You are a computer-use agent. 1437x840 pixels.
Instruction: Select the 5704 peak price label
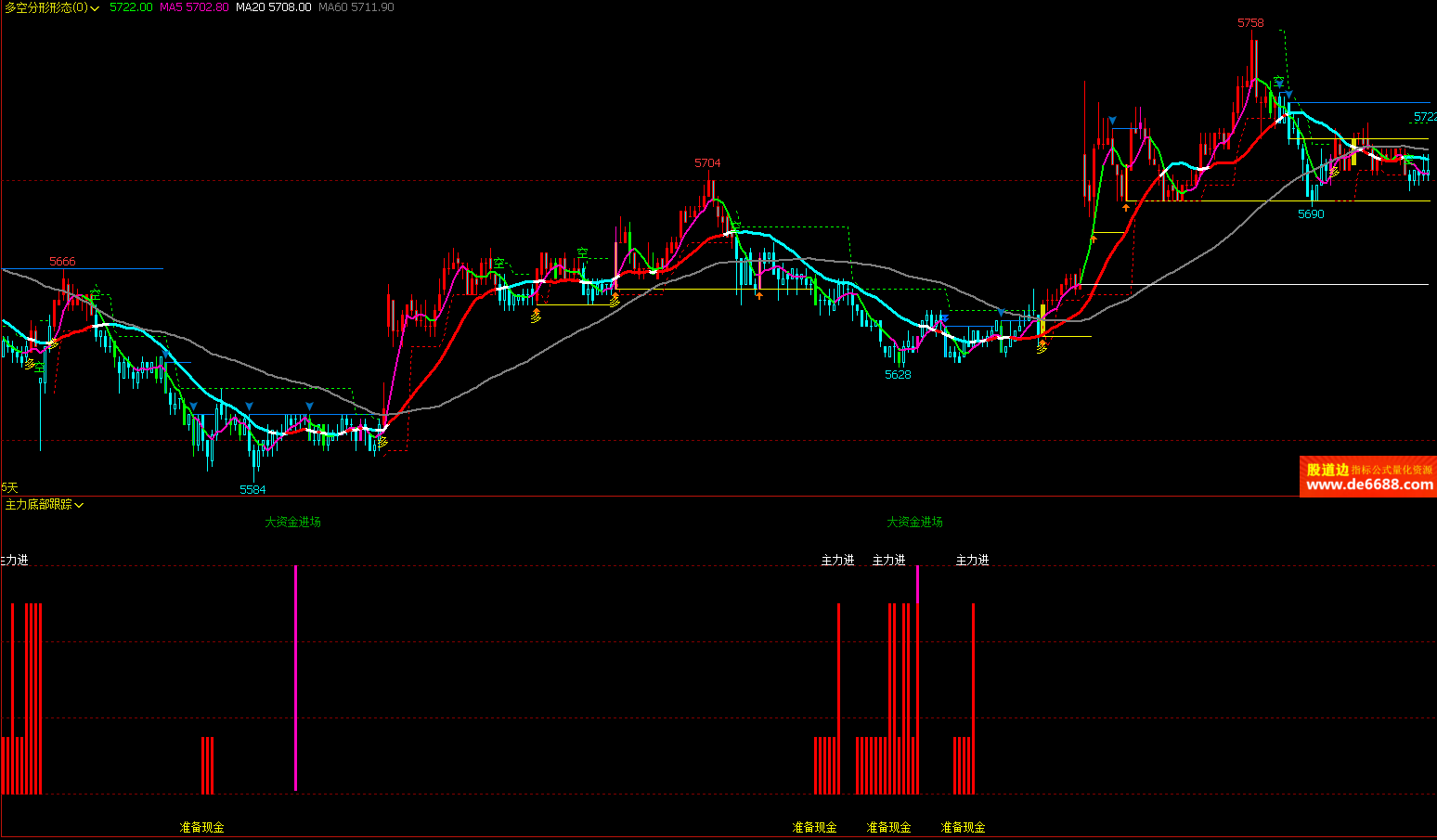click(x=707, y=163)
